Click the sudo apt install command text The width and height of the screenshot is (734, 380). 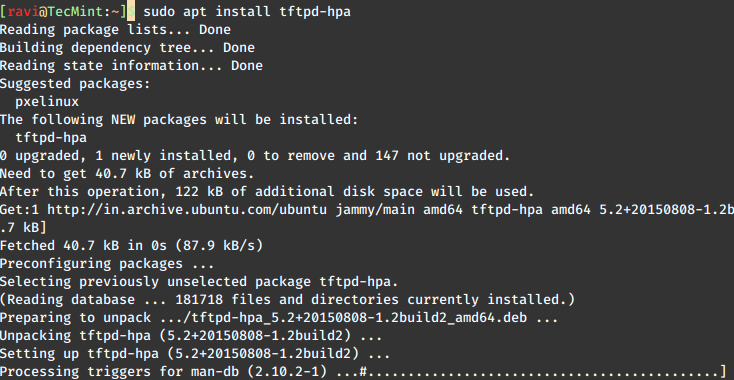[207, 12]
